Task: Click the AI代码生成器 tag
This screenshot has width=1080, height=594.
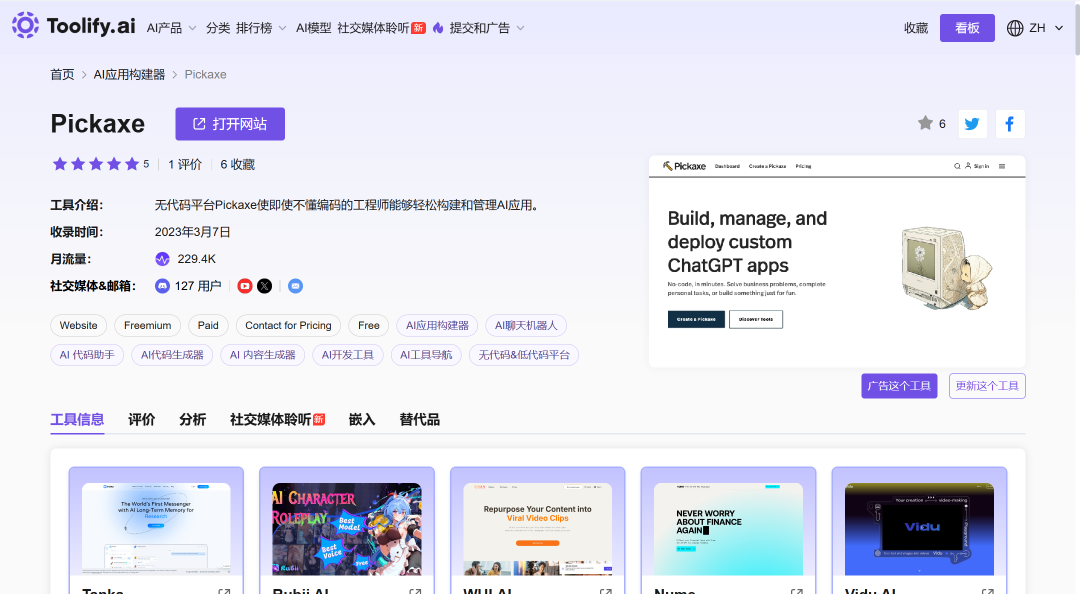Action: coord(172,355)
